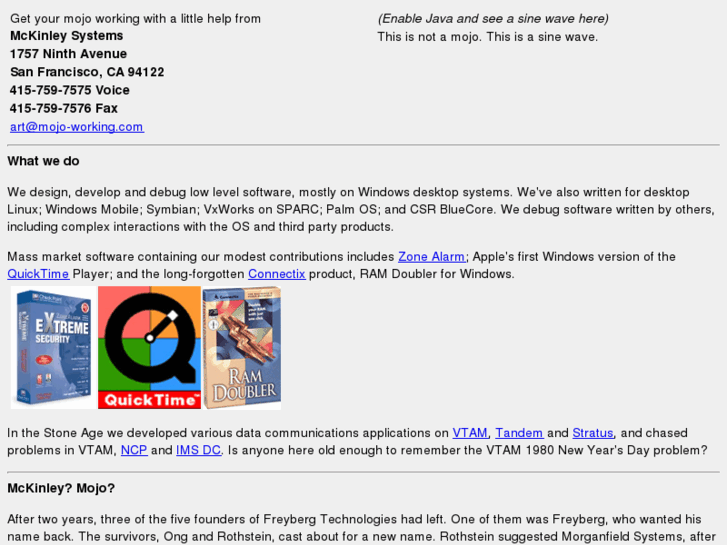Open the NCP link
This screenshot has height=545, width=727.
pyautogui.click(x=134, y=450)
